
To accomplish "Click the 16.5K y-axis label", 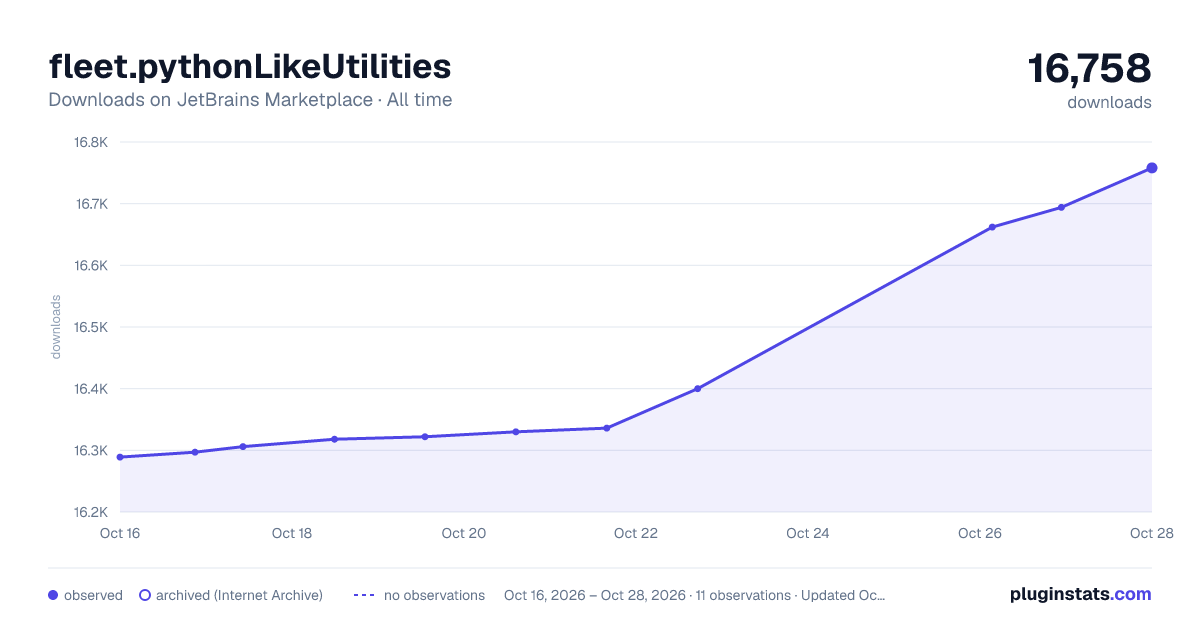I will (x=91, y=327).
